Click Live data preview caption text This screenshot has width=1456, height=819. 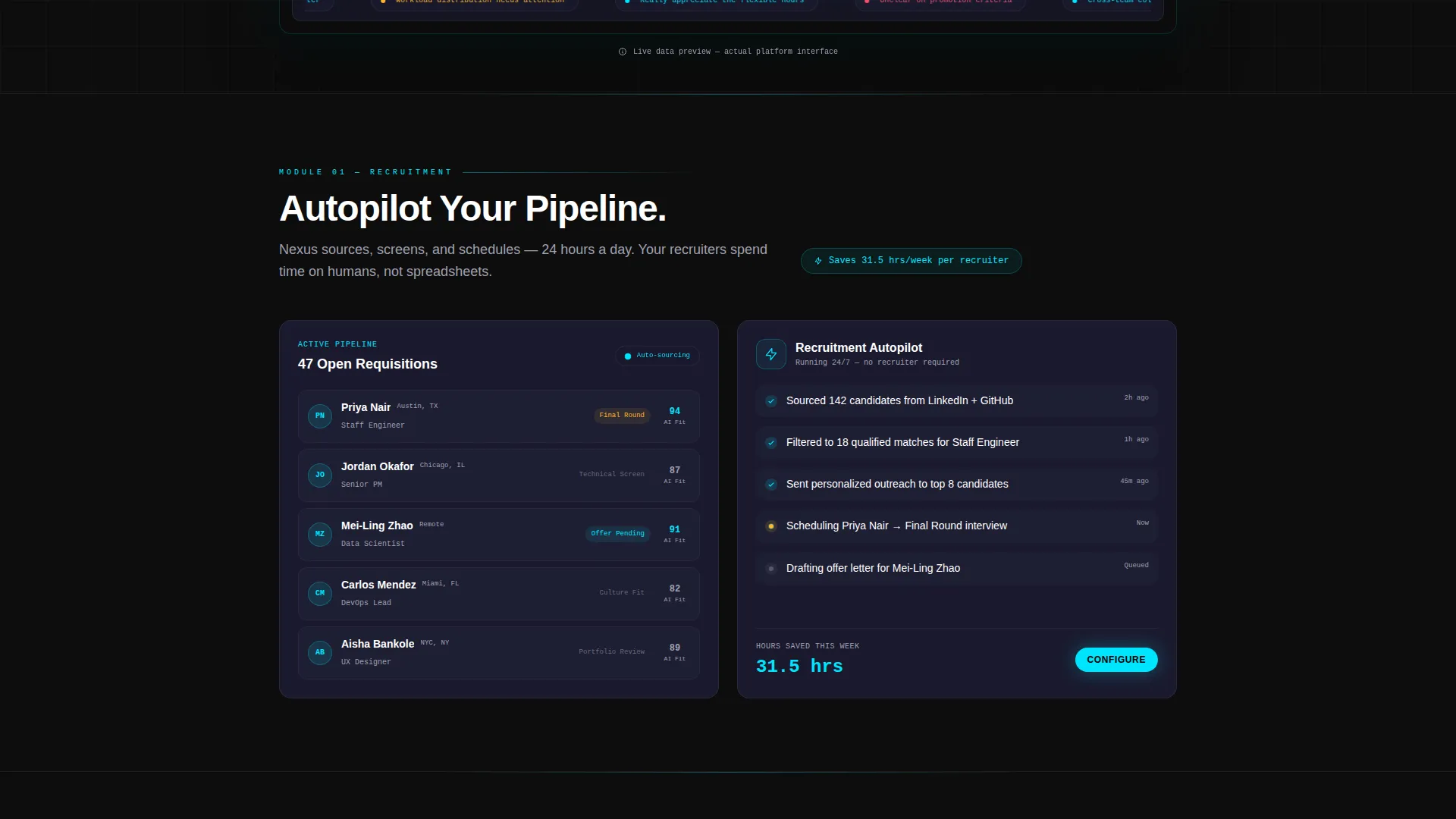point(736,52)
